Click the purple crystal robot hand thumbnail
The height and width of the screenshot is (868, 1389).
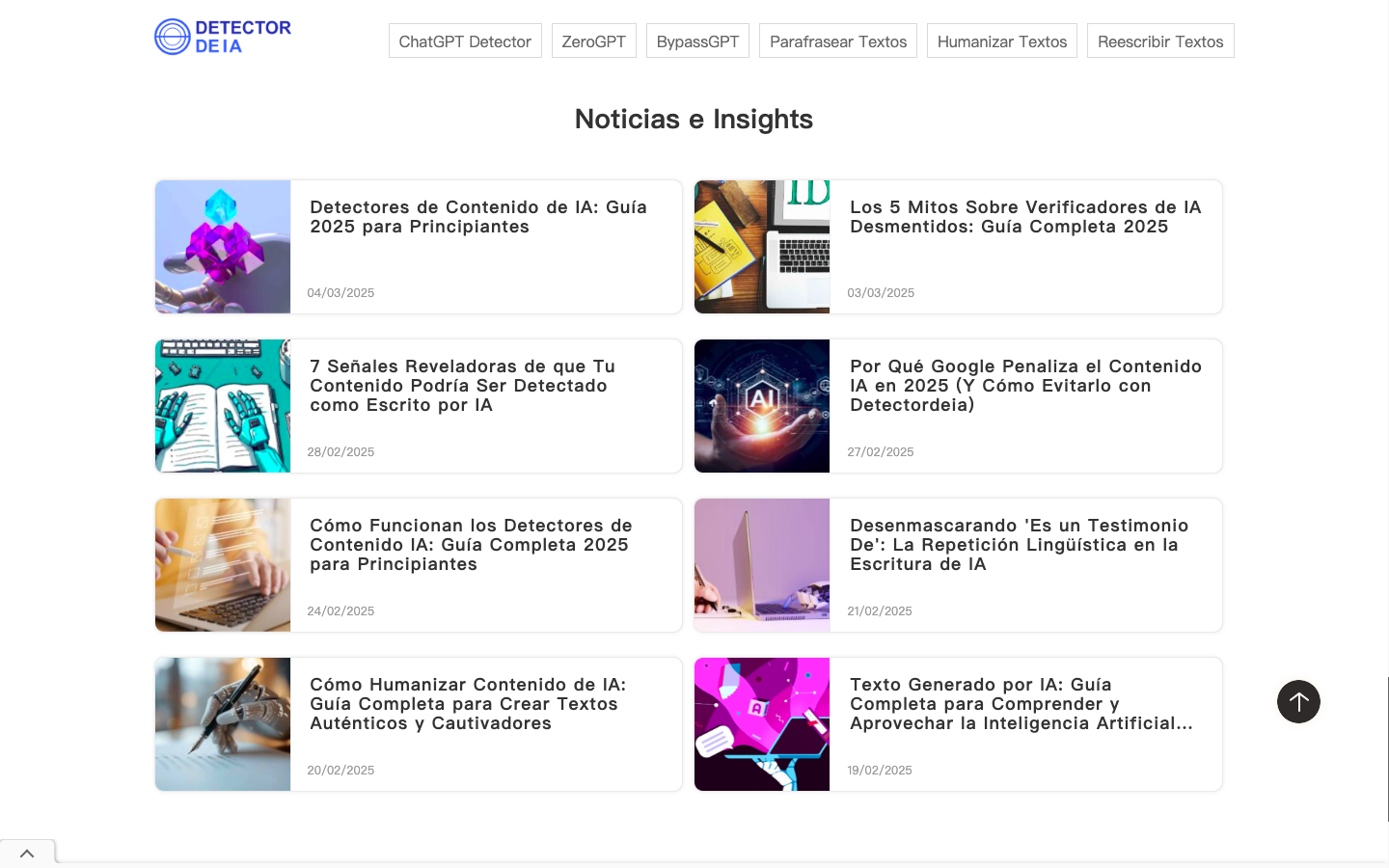point(223,247)
